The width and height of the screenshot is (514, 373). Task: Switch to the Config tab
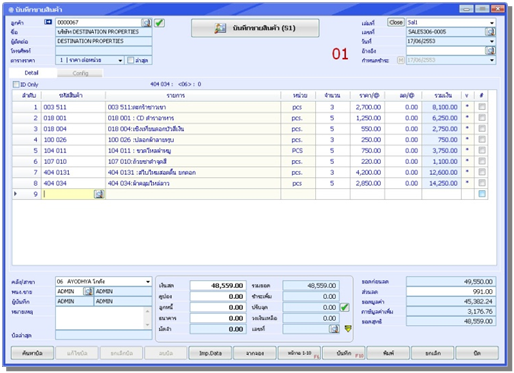tap(80, 73)
